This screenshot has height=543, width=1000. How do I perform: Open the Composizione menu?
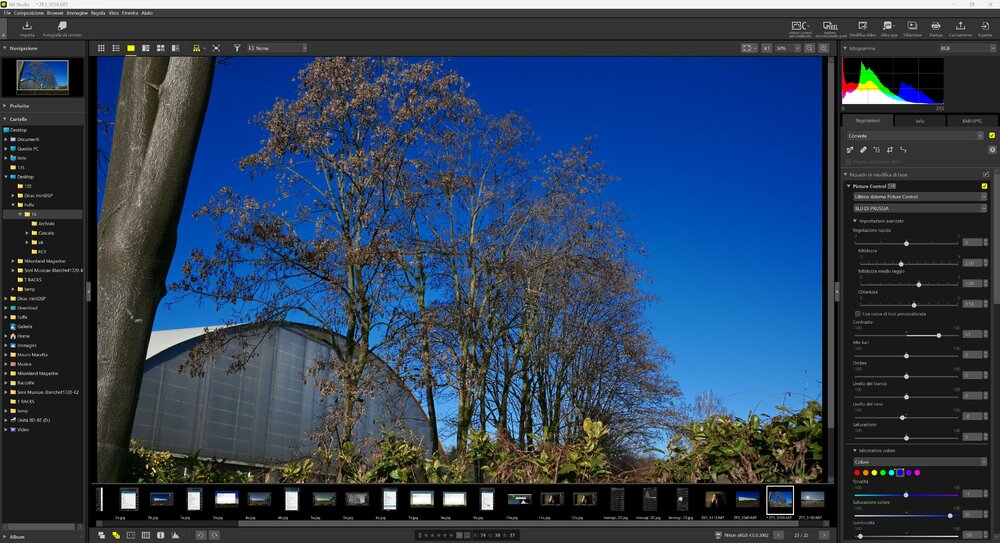(29, 13)
